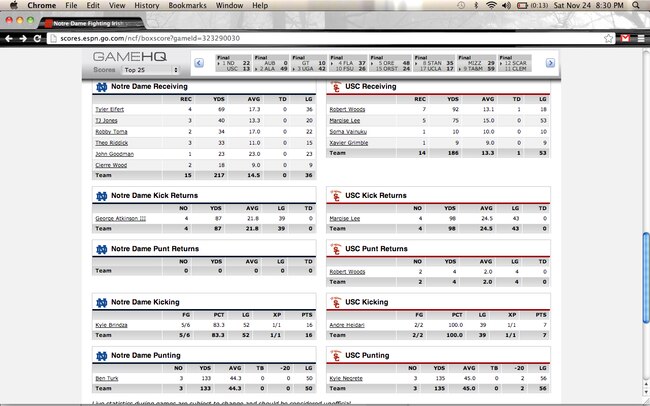Open Spotlight search magnifier

635,5
